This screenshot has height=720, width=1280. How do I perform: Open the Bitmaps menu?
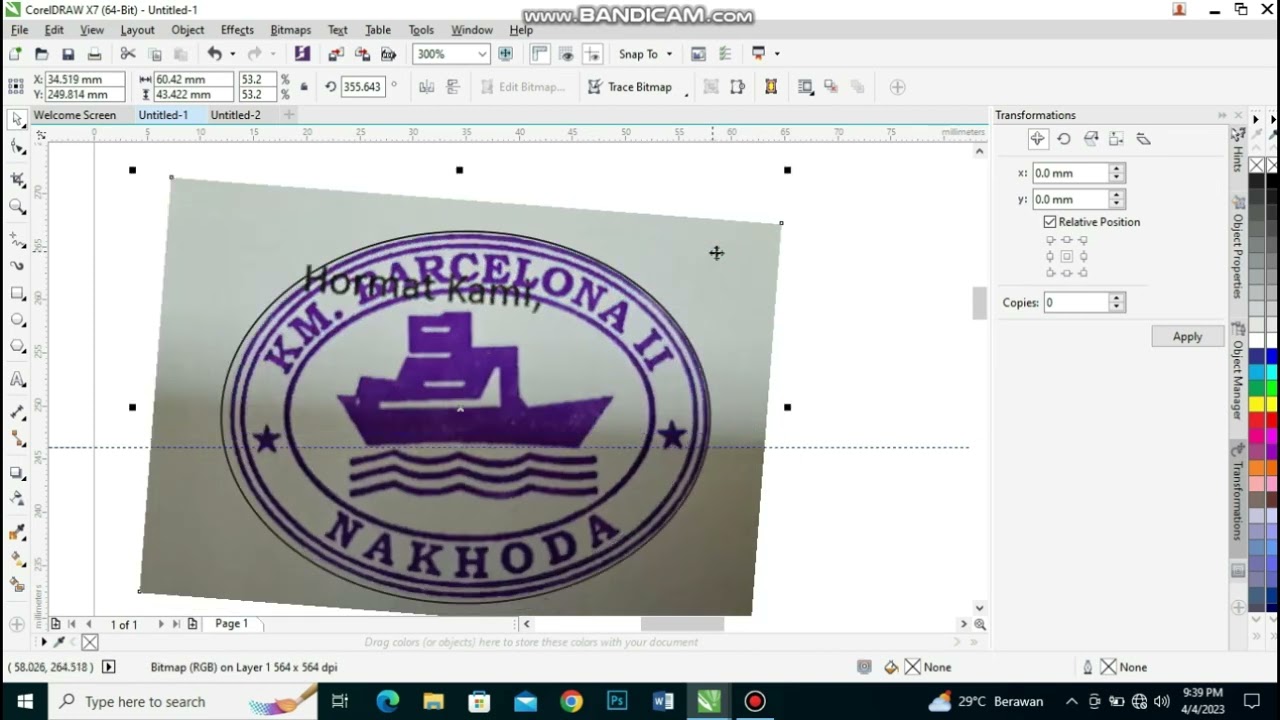[290, 30]
